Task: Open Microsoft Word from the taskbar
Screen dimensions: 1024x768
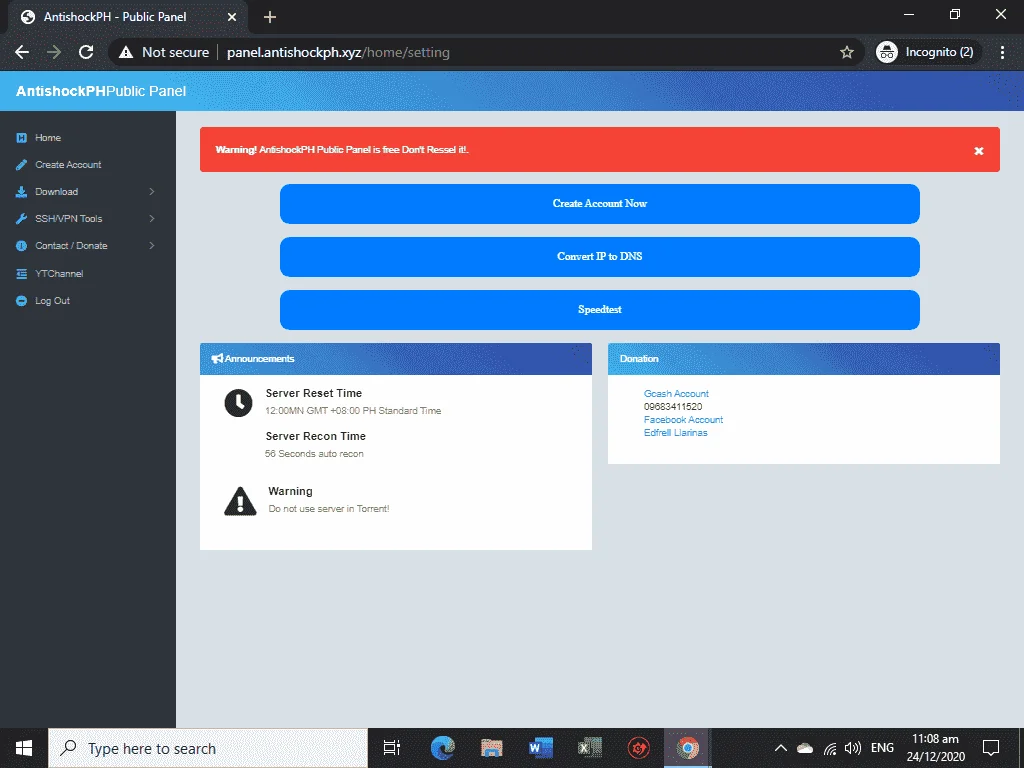Action: (x=541, y=748)
